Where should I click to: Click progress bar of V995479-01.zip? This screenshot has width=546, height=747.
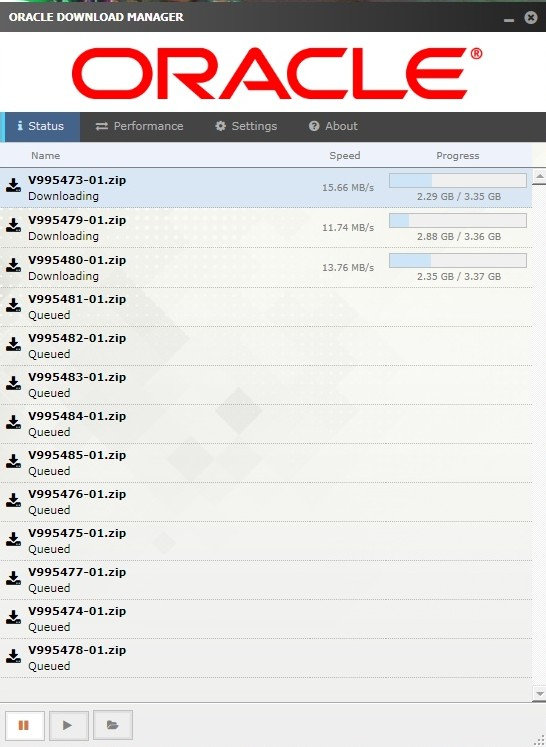(458, 221)
